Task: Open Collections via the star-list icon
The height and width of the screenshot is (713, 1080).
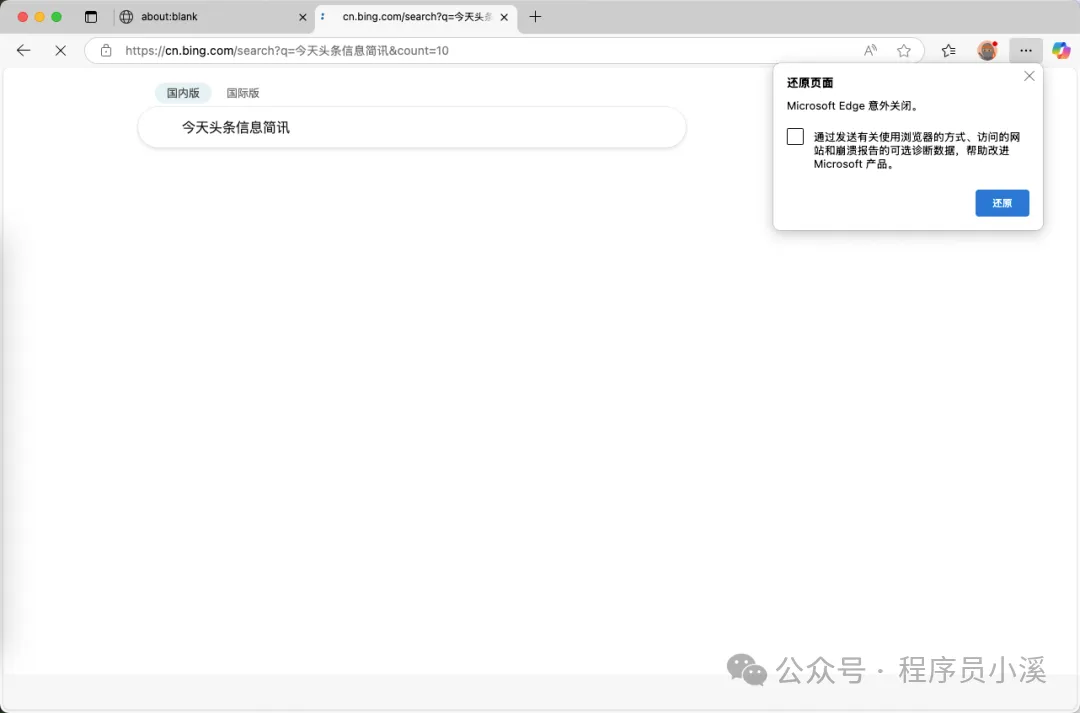Action: 948,50
